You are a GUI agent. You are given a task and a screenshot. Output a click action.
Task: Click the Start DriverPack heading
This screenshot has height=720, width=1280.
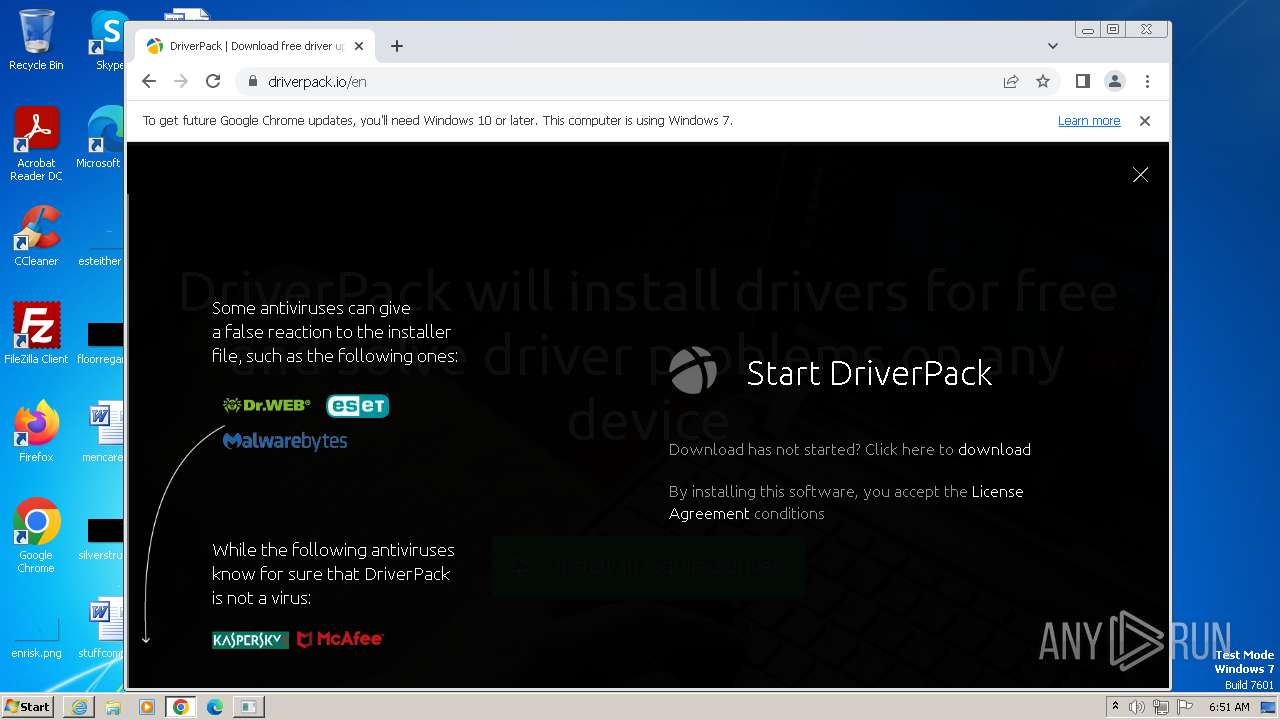pyautogui.click(x=870, y=373)
